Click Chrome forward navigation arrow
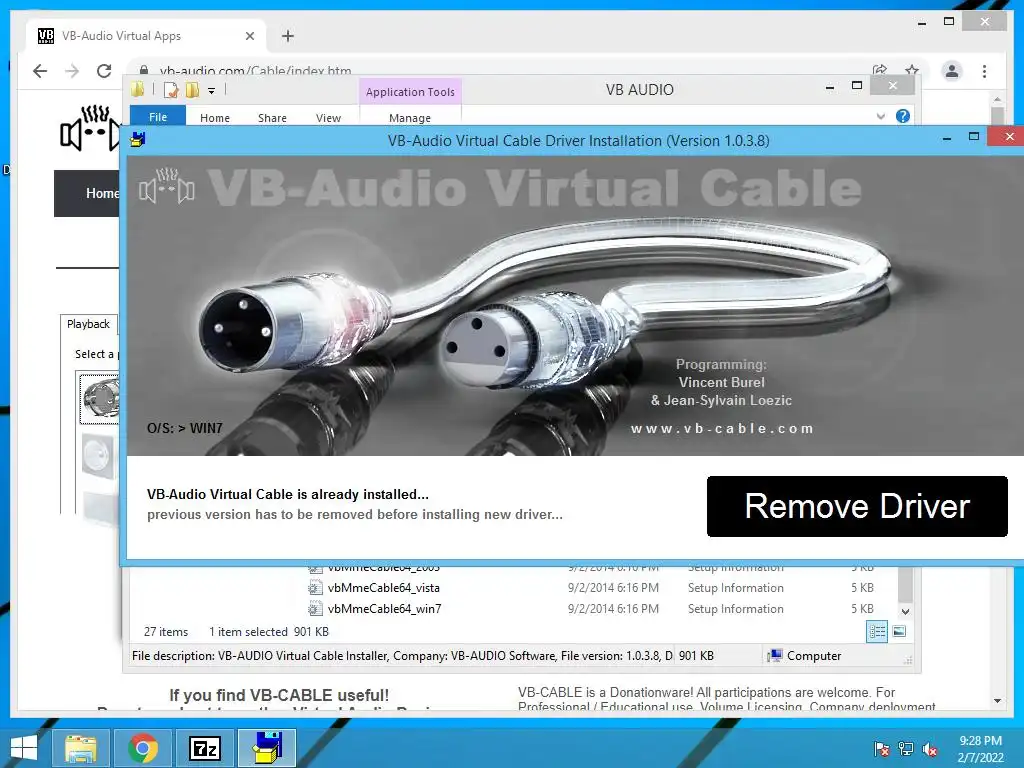This screenshot has height=768, width=1024. 72,71
